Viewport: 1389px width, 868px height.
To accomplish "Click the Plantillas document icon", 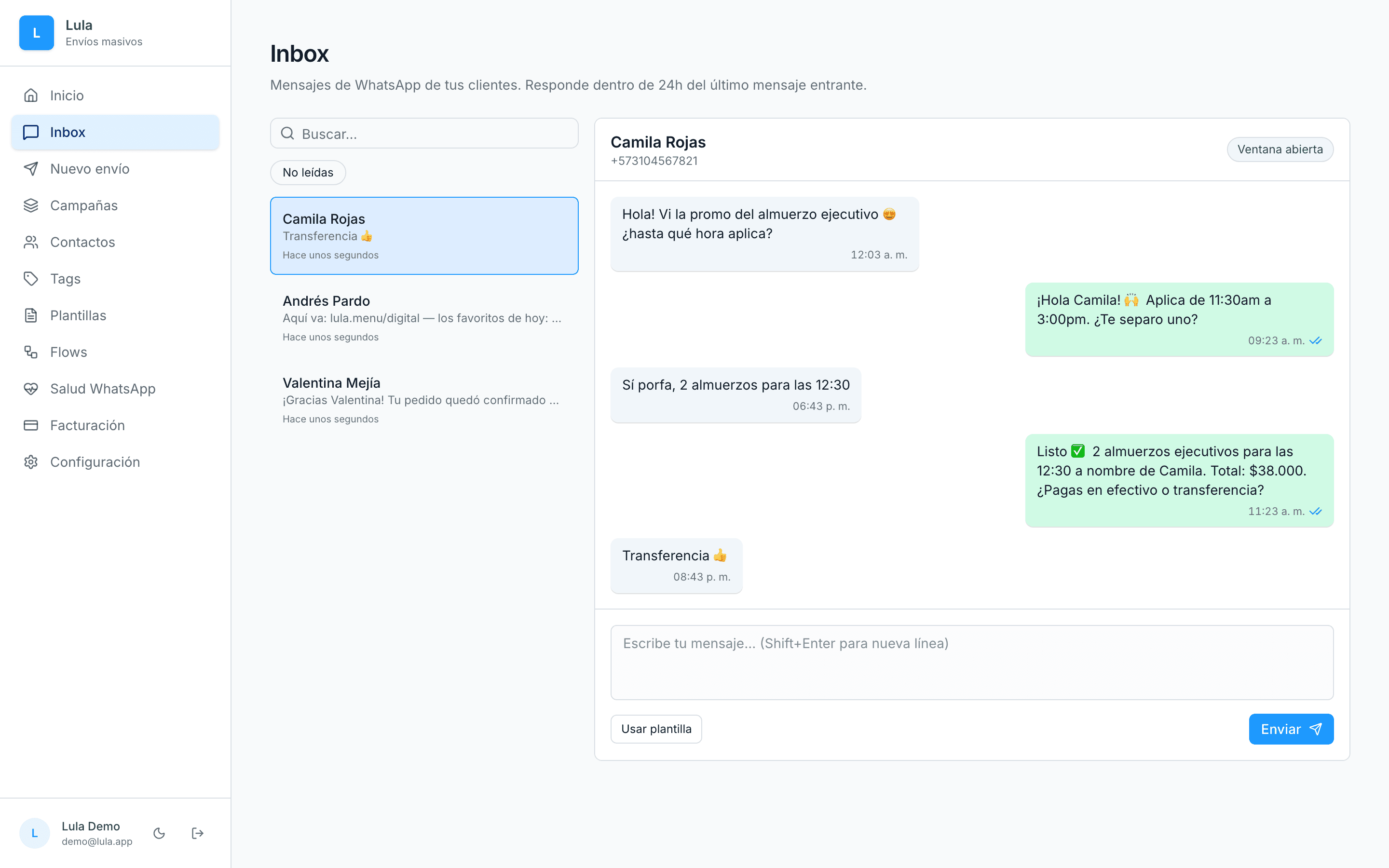I will pos(31,315).
